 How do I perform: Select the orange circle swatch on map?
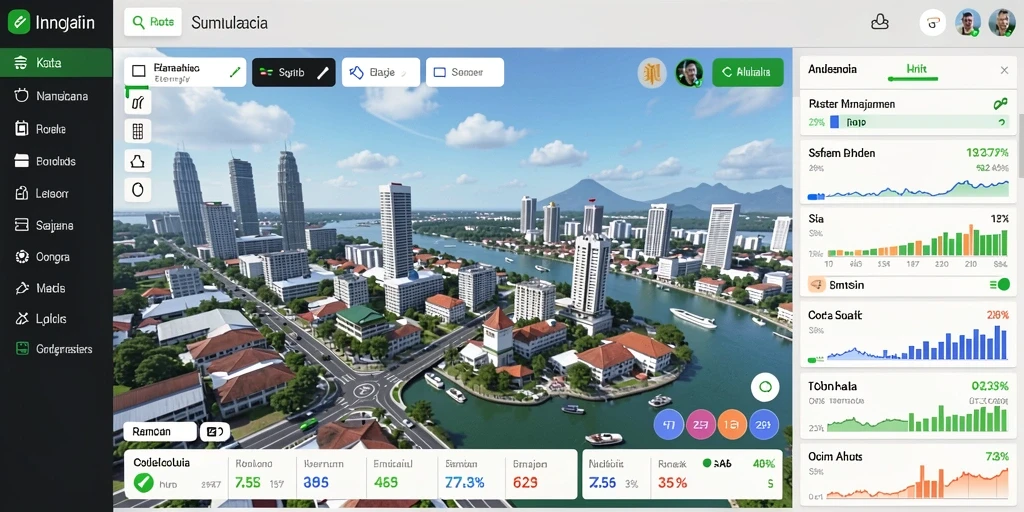[x=732, y=424]
